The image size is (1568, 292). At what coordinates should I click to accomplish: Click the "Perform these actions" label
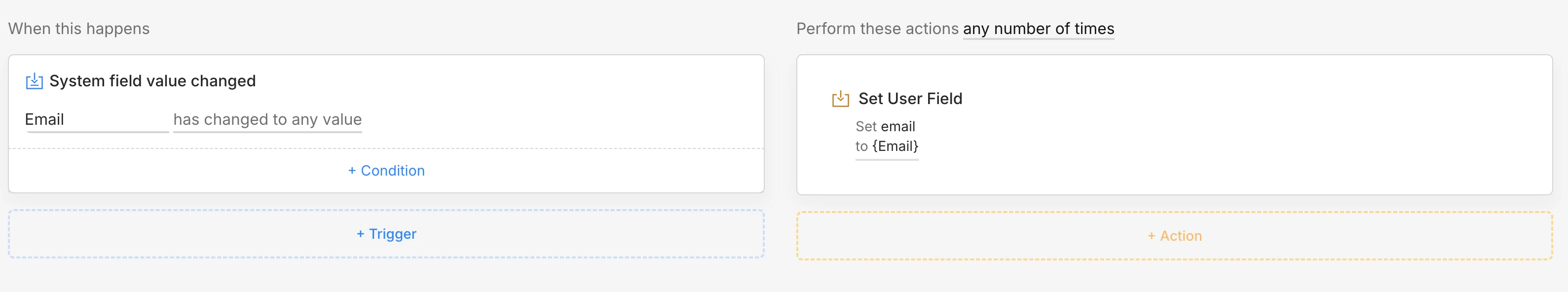coord(877,29)
